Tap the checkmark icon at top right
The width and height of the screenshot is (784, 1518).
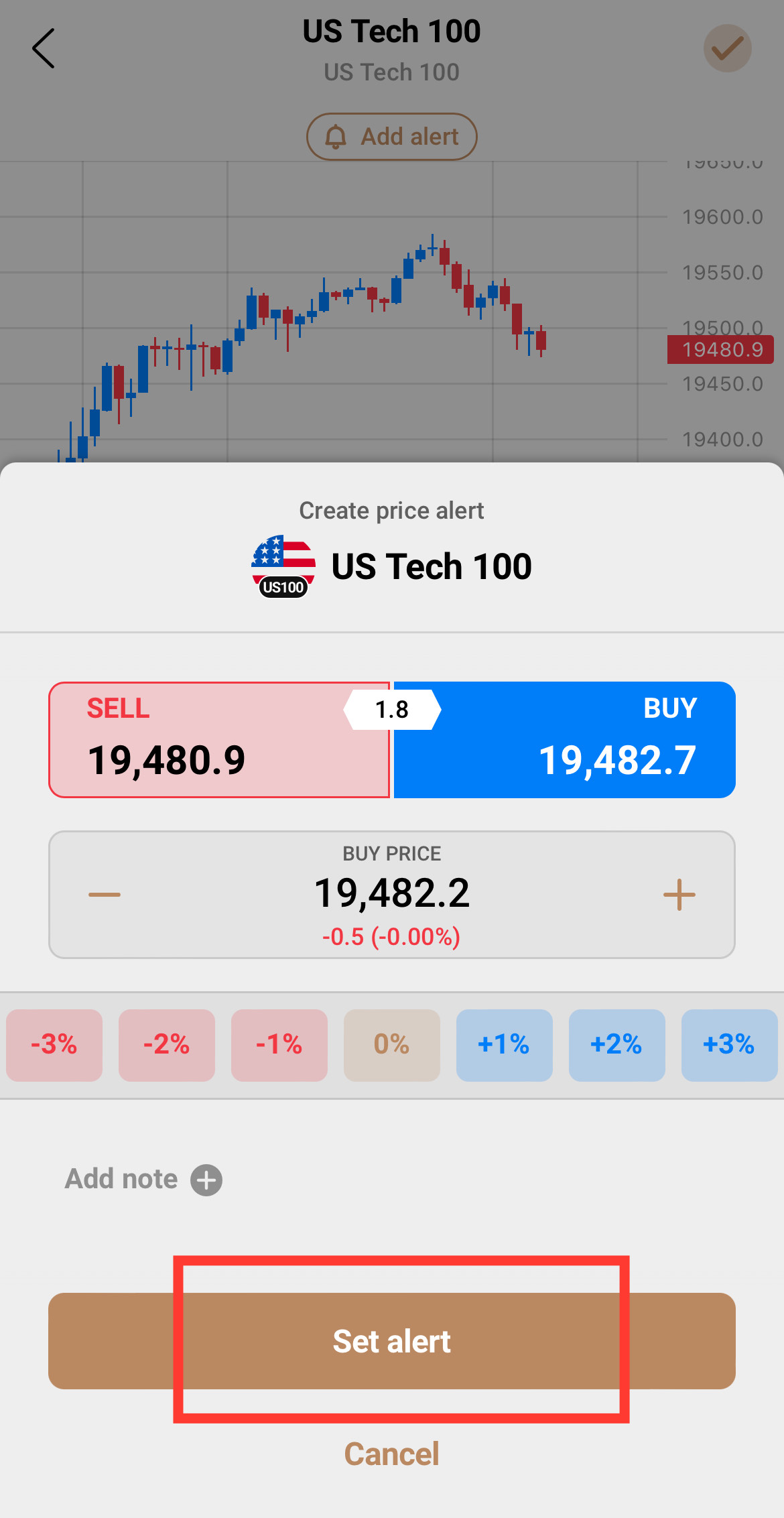727,48
